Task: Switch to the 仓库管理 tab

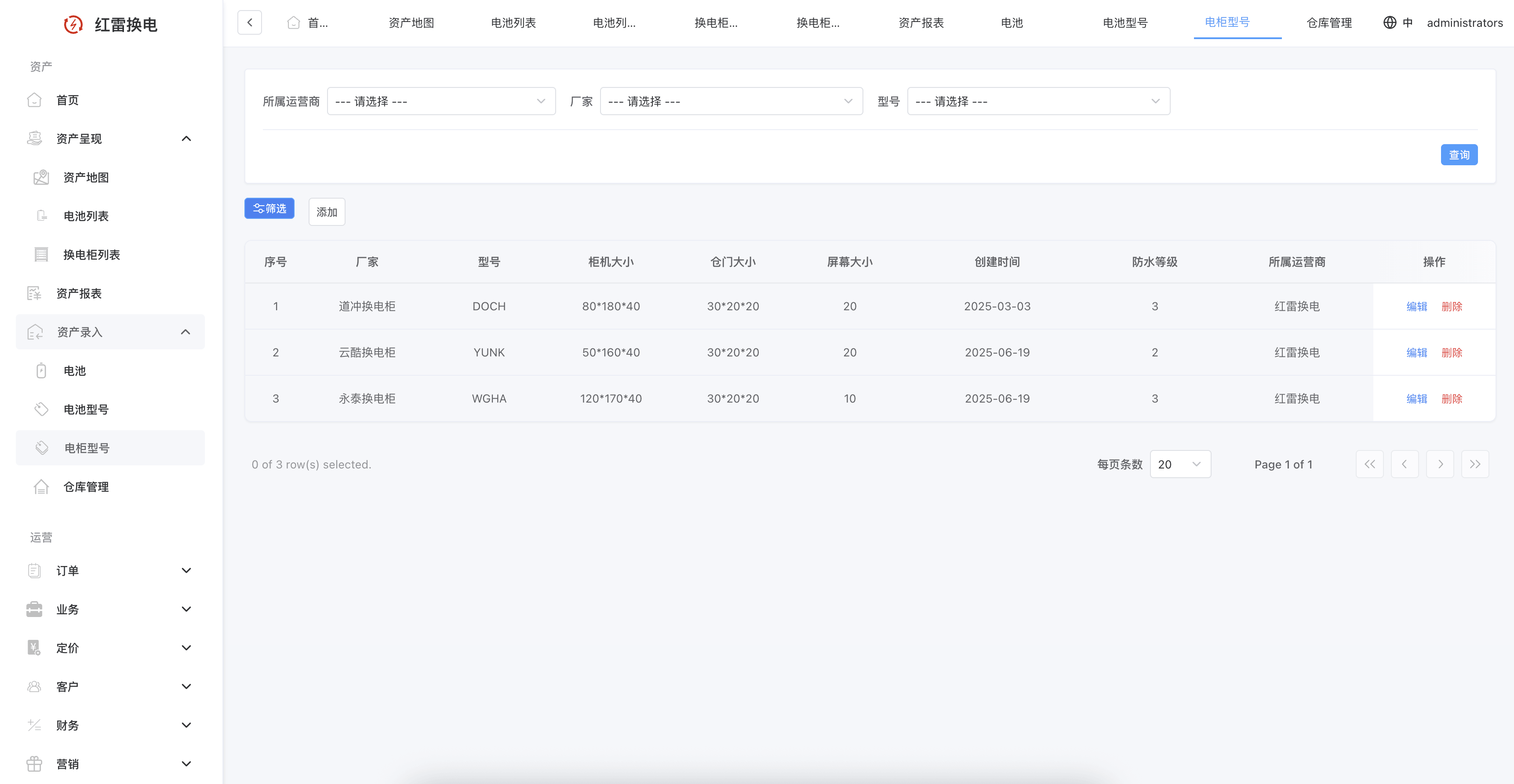Action: point(1329,23)
